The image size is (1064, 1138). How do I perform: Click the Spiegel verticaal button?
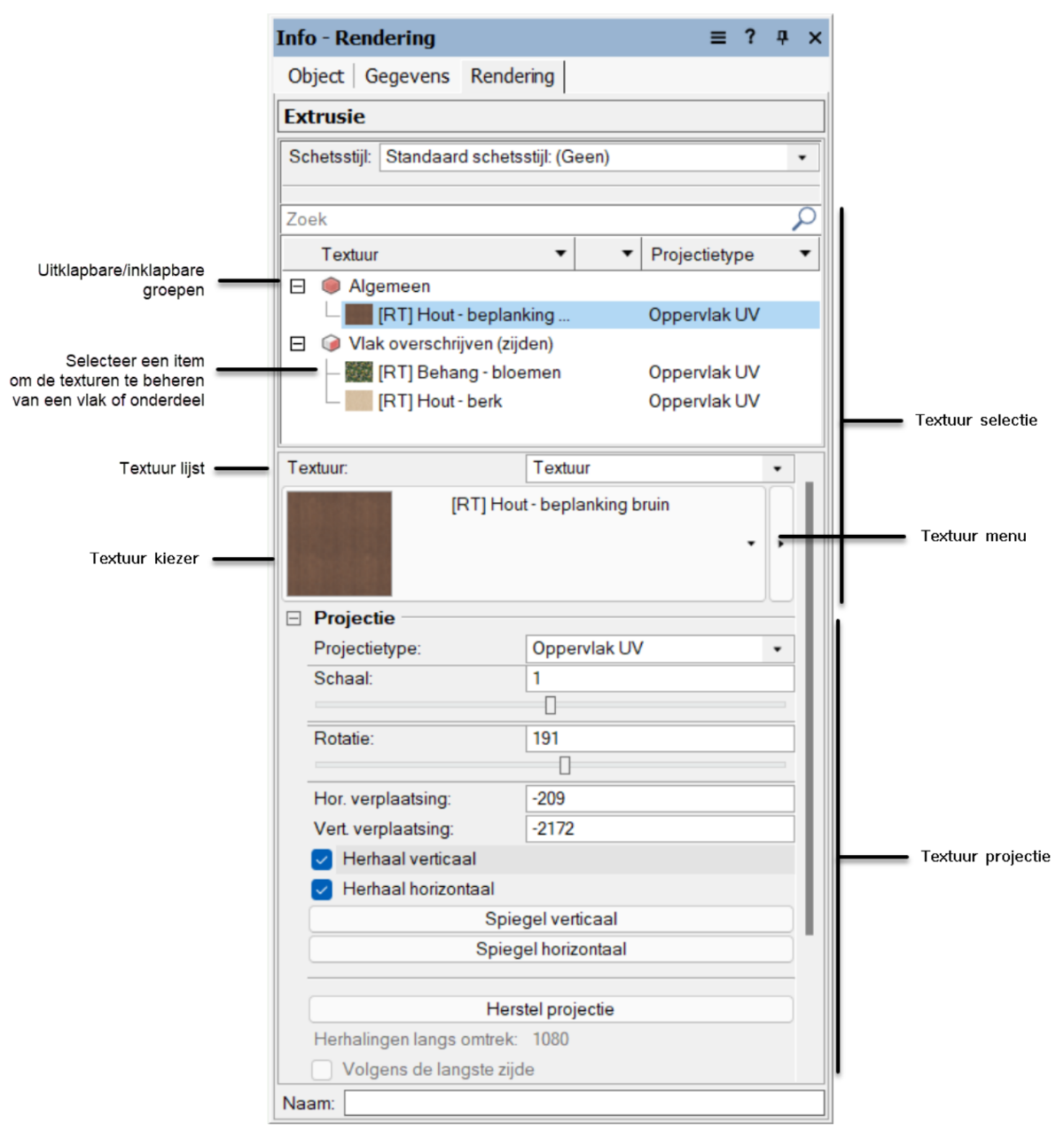551,919
